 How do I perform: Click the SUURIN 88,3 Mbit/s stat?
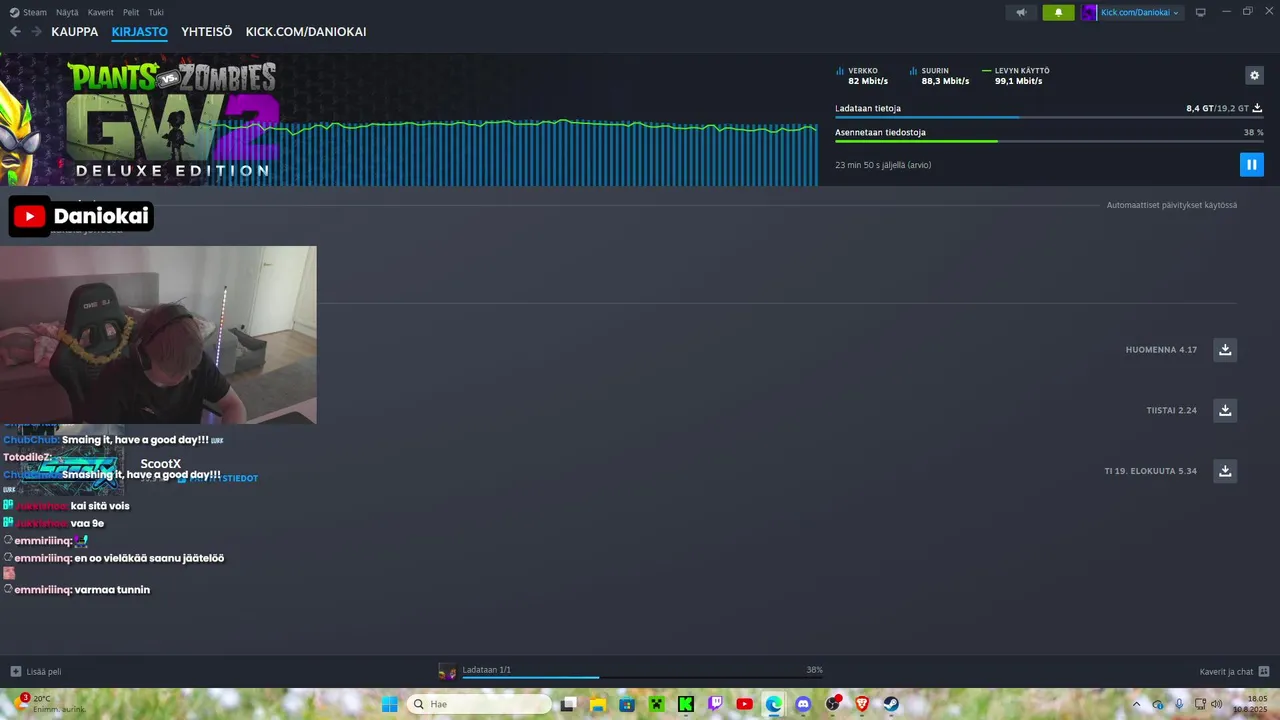point(939,76)
